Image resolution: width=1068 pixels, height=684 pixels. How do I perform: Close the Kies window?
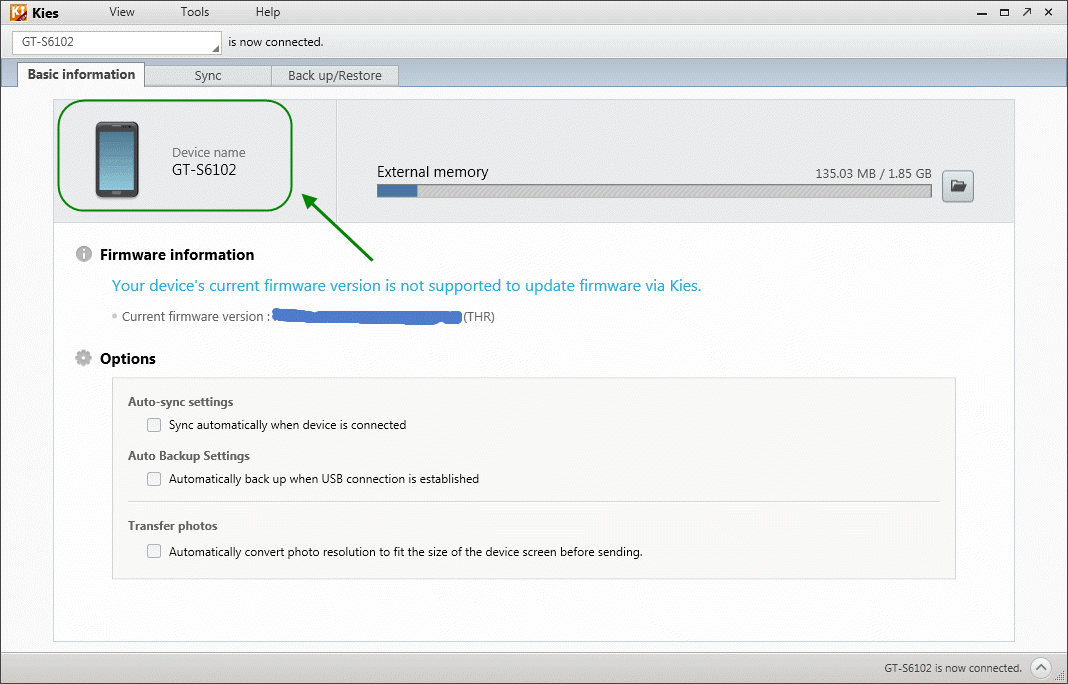tap(1050, 12)
